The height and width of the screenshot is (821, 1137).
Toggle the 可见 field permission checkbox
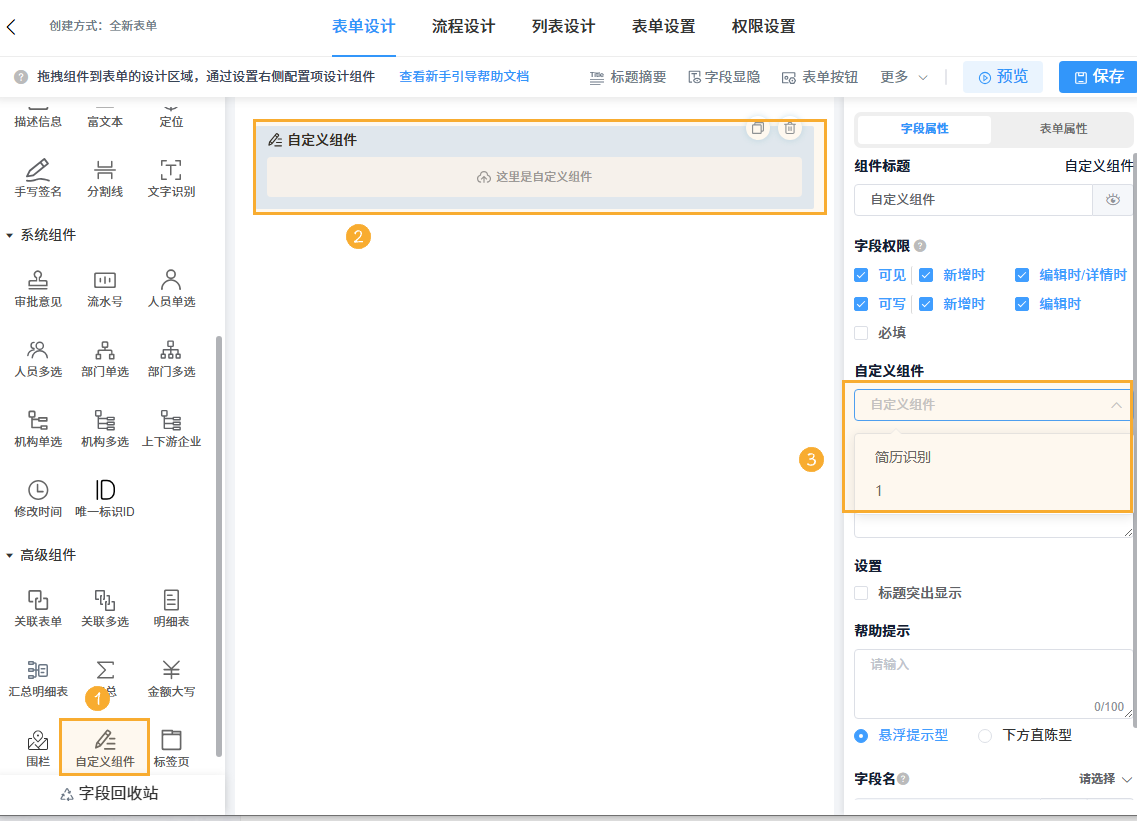pos(860,275)
